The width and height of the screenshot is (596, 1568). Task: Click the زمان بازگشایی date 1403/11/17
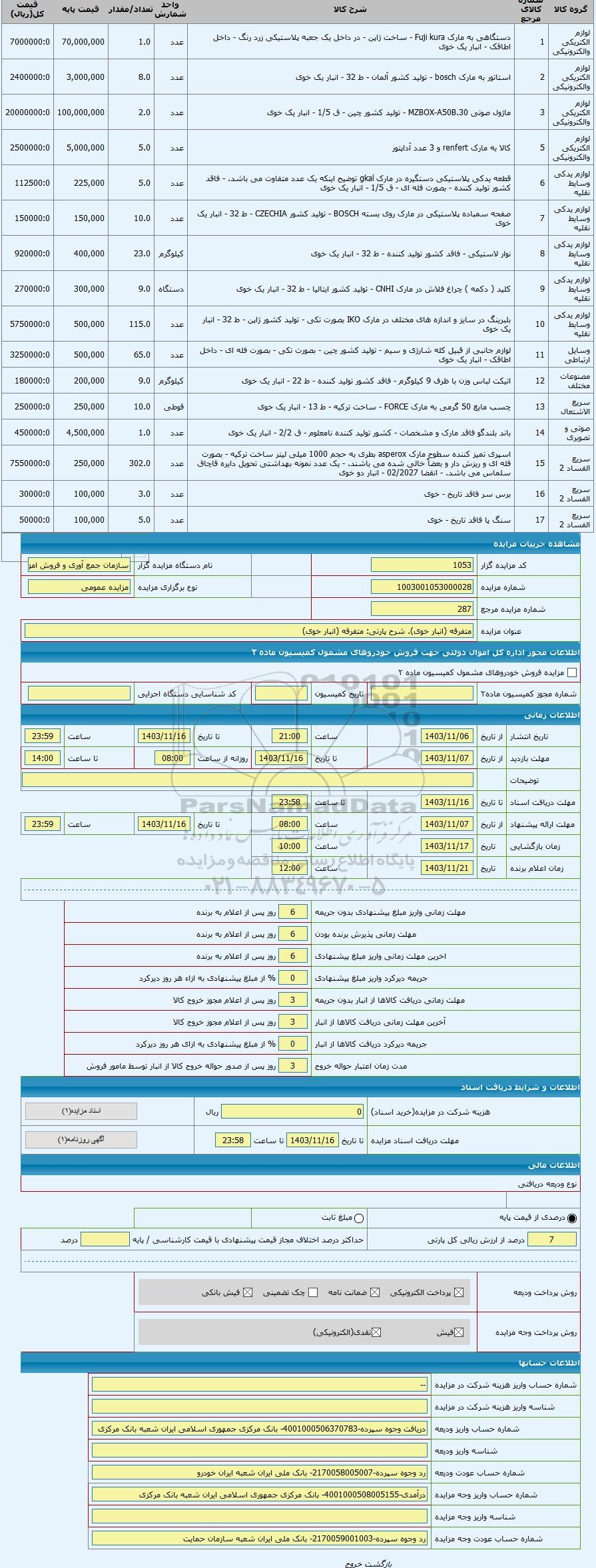tap(447, 846)
